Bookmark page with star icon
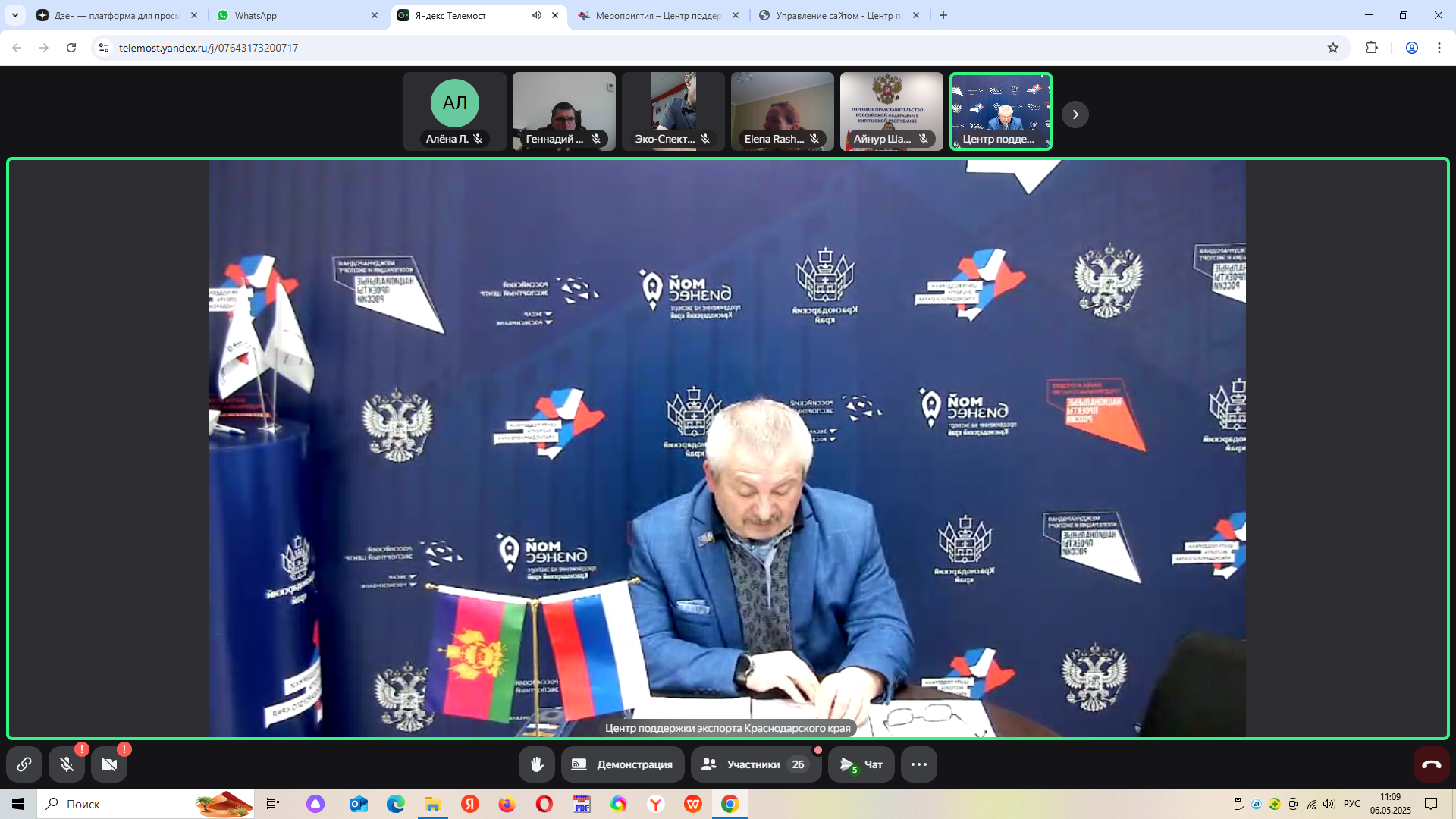 click(x=1333, y=48)
